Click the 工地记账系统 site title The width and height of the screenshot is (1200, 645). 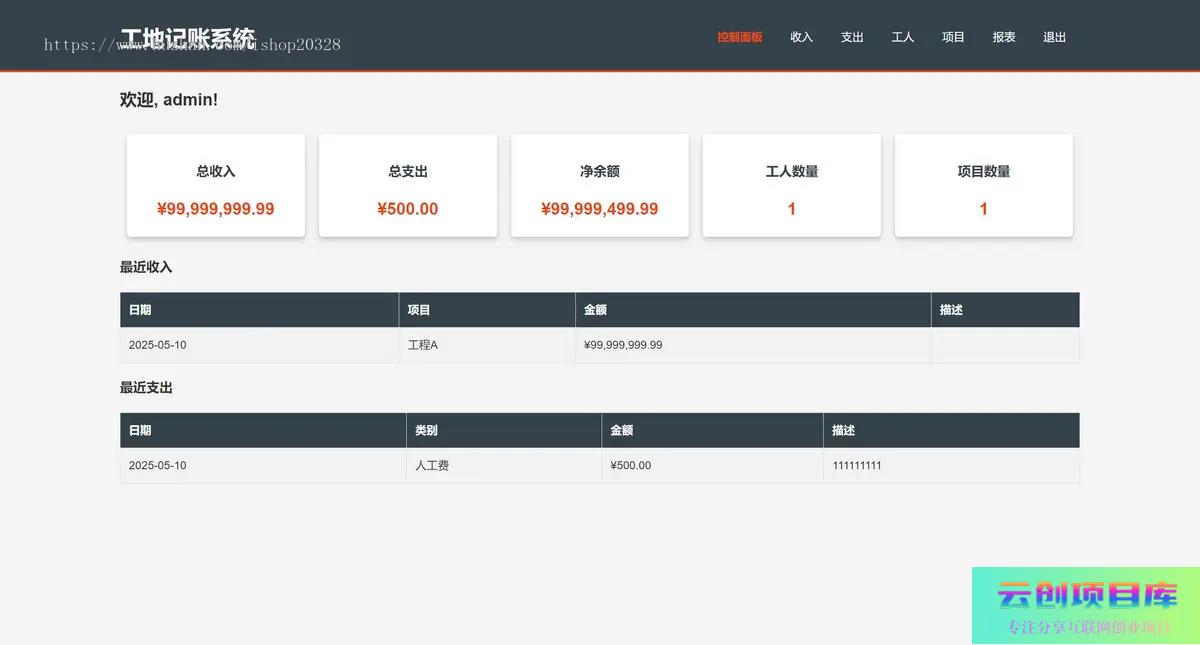tap(187, 39)
